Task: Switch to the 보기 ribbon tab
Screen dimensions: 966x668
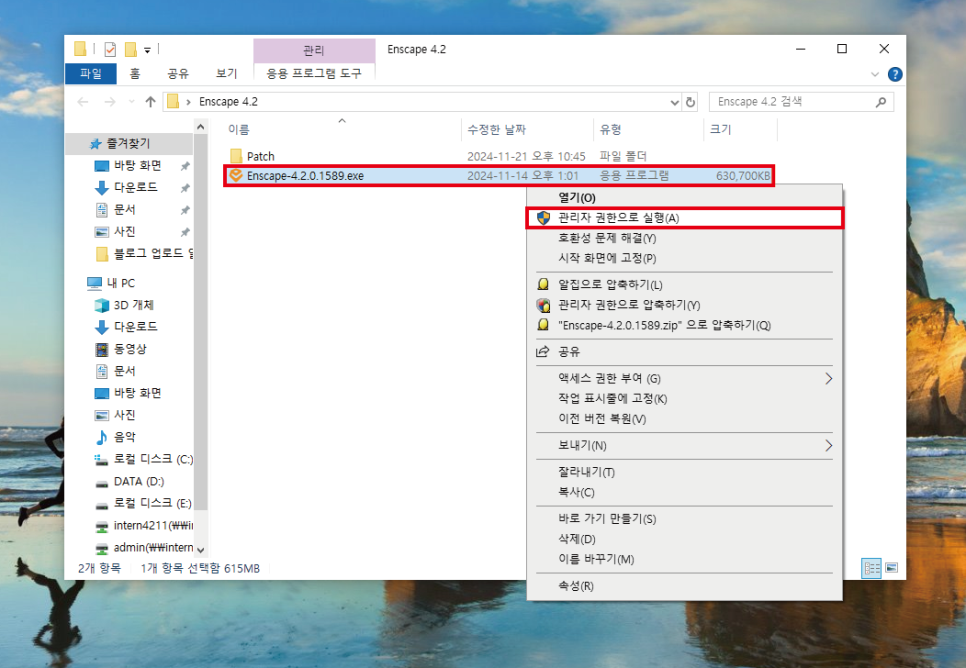Action: pos(226,73)
